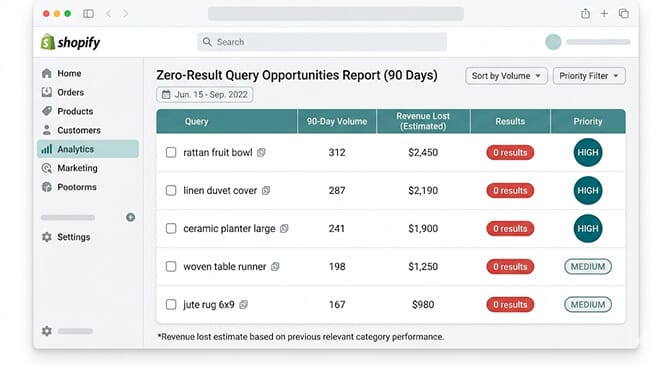Viewport: 672px width, 367px height.
Task: Click the '$1,900' revenue value
Action: pos(423,229)
